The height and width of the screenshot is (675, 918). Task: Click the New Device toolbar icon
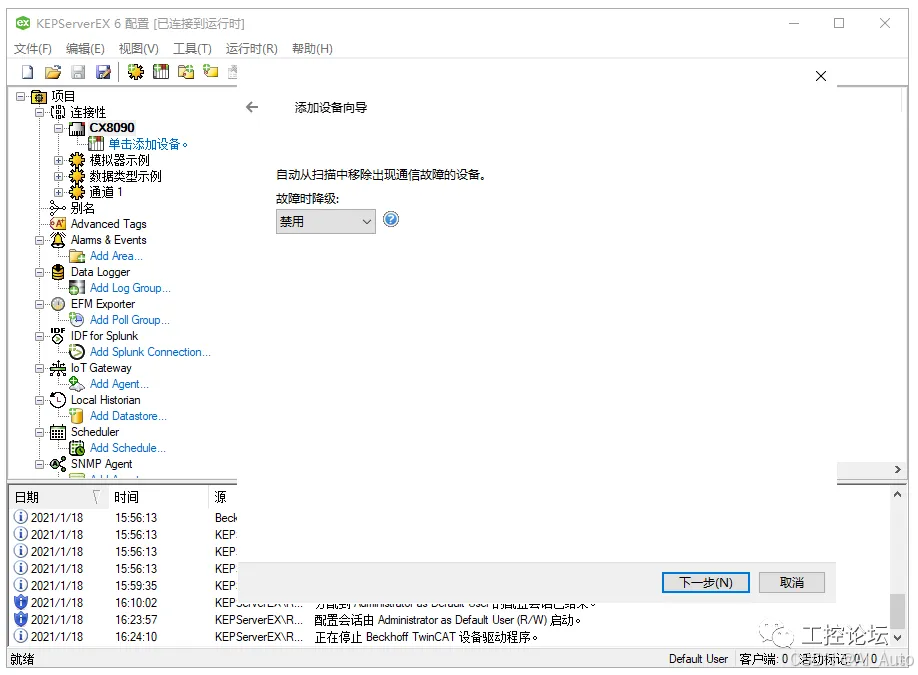click(x=160, y=72)
